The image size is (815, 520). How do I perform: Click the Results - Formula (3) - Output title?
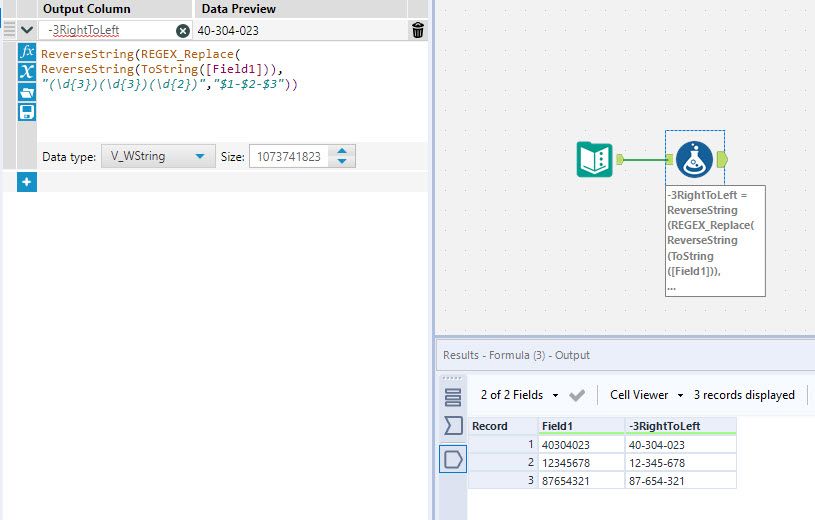pos(516,355)
